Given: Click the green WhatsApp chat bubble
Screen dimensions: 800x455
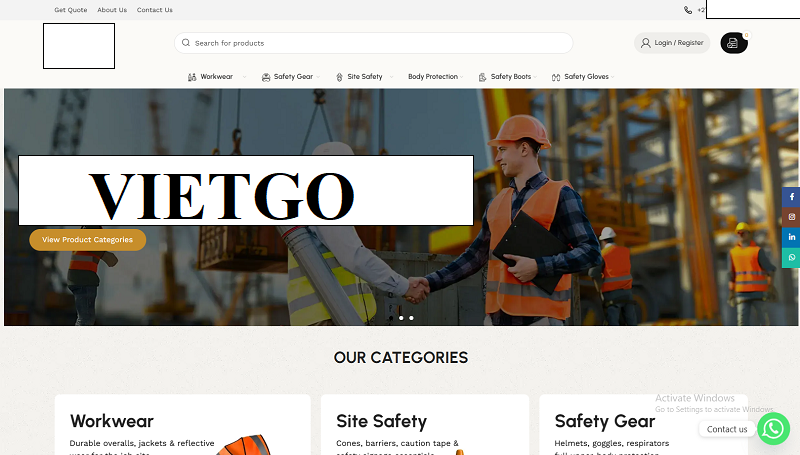Looking at the screenshot, I should 773,428.
